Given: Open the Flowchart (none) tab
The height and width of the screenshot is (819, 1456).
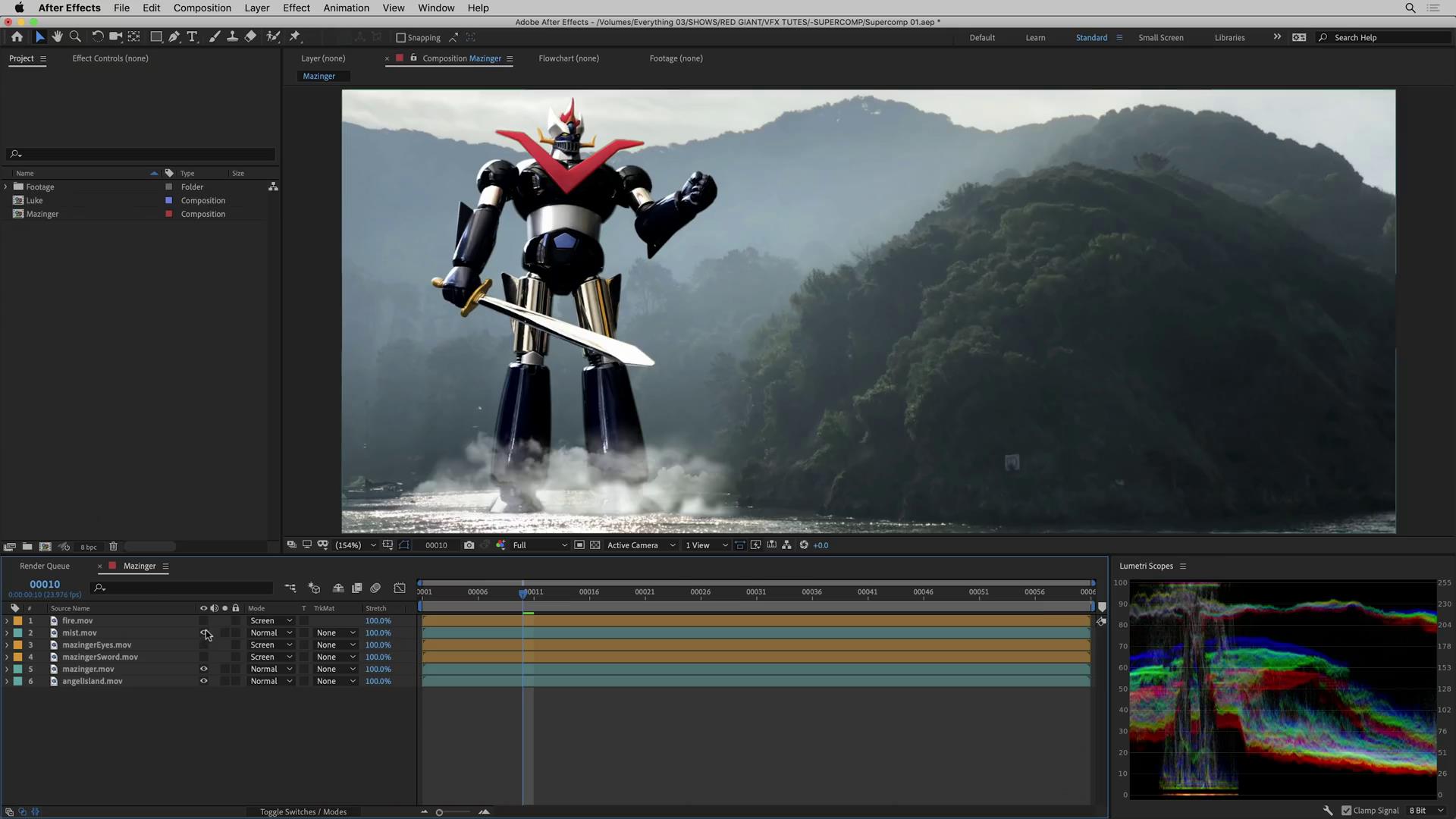Looking at the screenshot, I should click(x=569, y=58).
